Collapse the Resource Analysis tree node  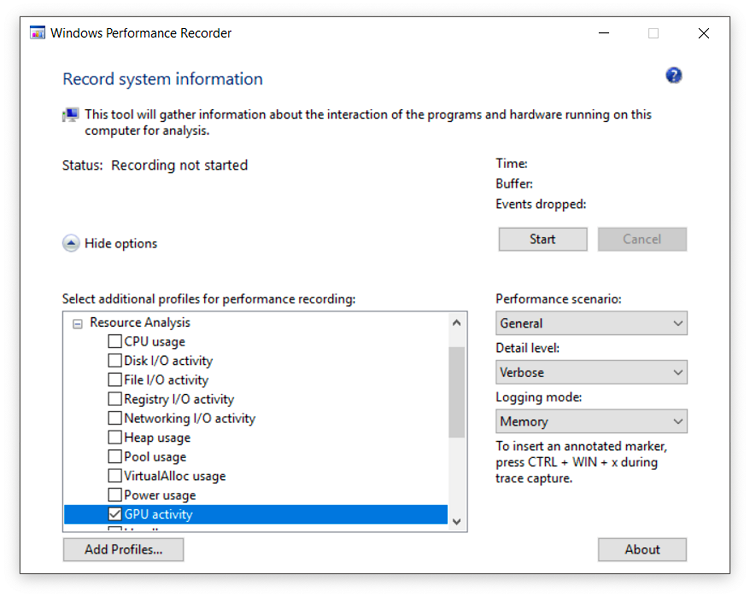pyautogui.click(x=77, y=323)
